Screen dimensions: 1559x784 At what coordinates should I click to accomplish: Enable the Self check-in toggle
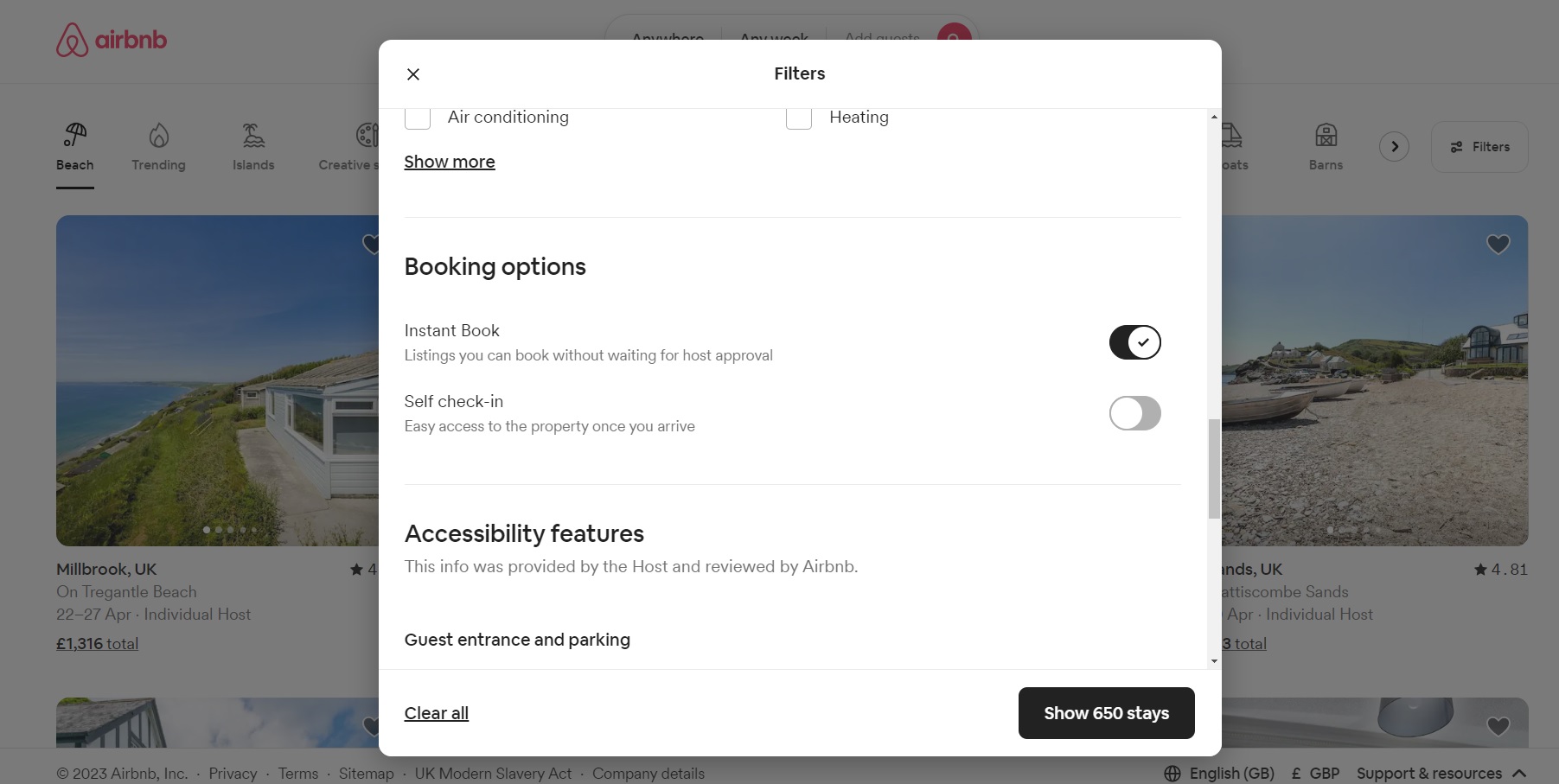pos(1134,413)
